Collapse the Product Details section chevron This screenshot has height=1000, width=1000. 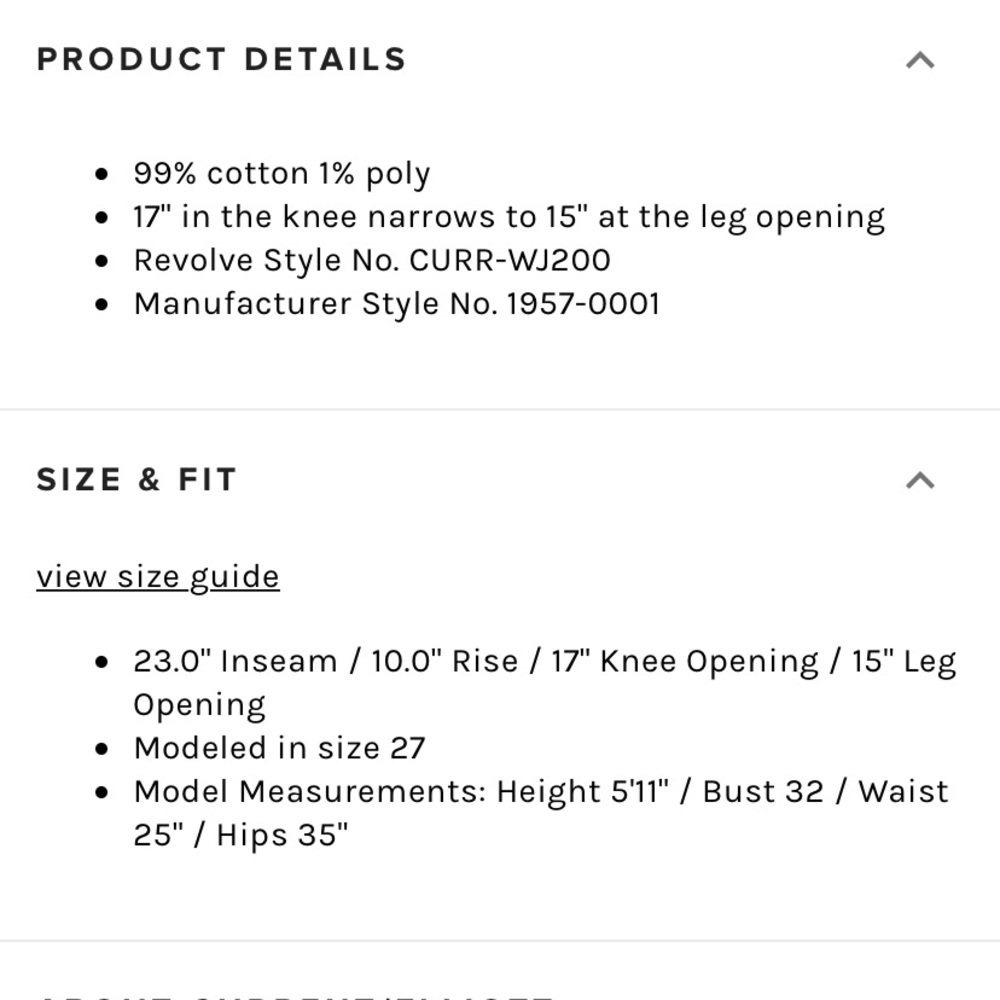920,61
